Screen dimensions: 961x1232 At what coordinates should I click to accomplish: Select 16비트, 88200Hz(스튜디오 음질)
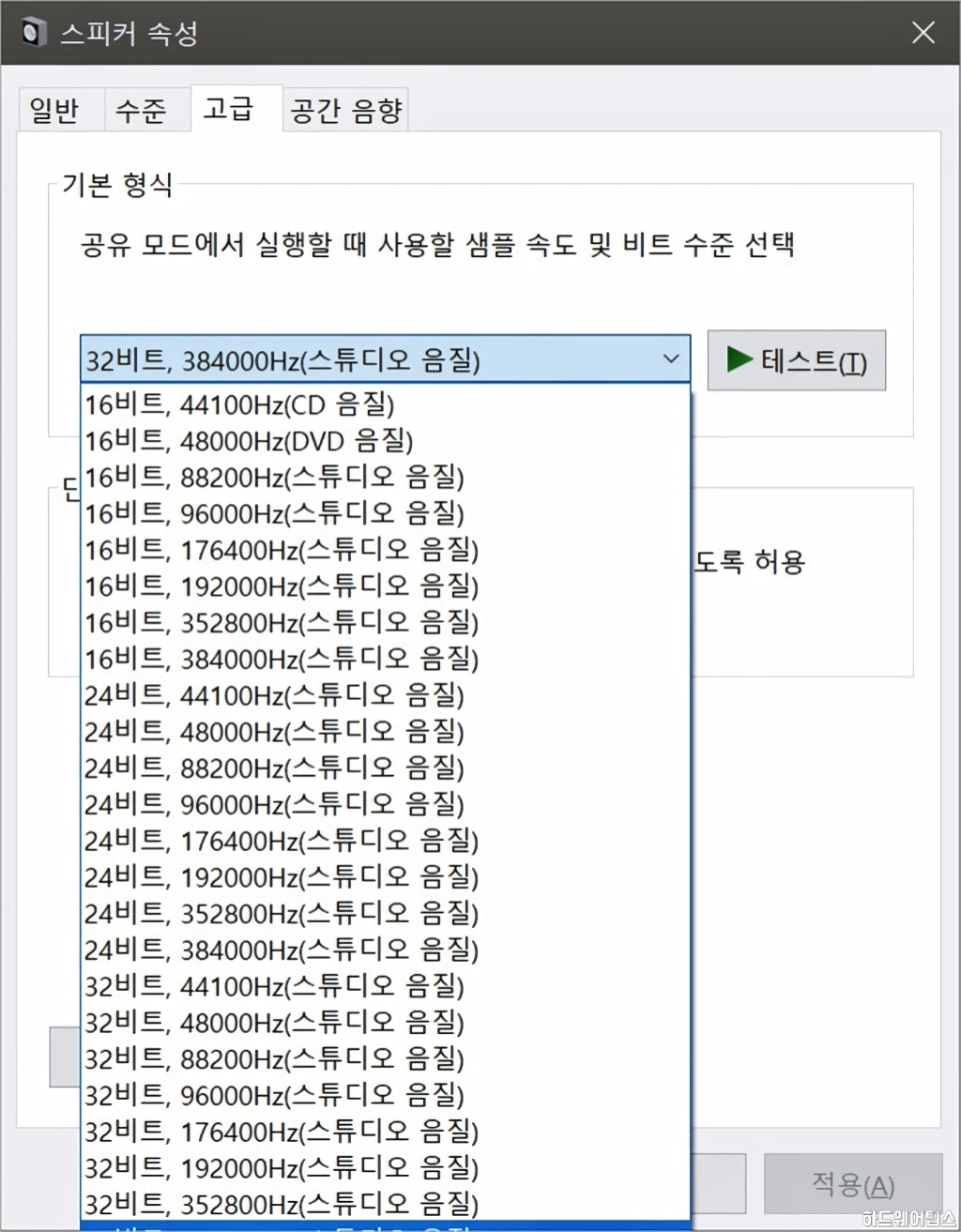click(x=386, y=478)
